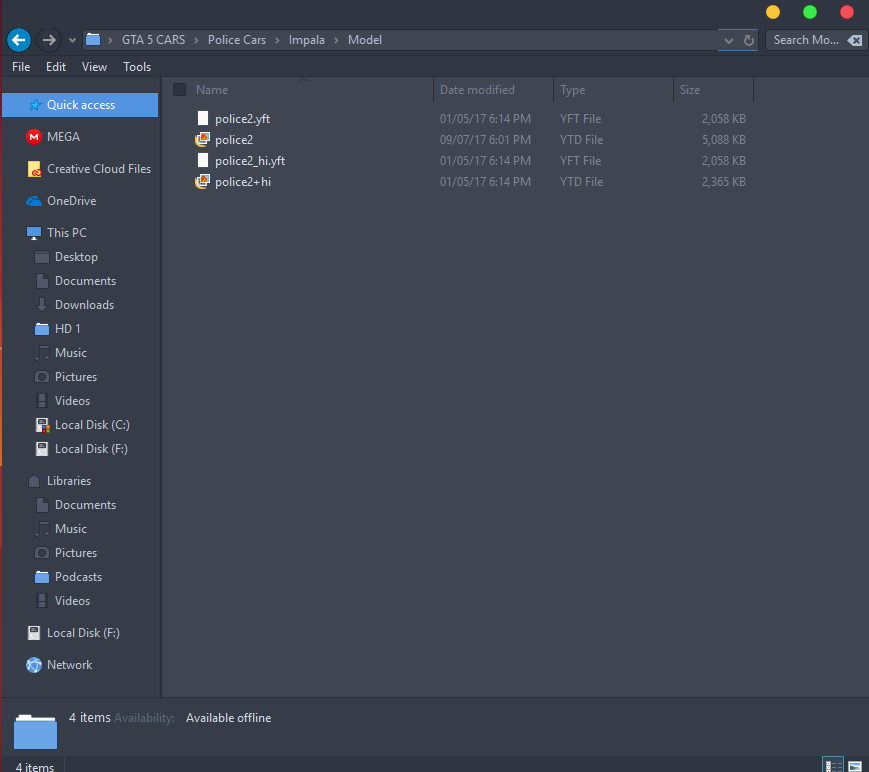Expand the address bar history dropdown

click(x=728, y=40)
